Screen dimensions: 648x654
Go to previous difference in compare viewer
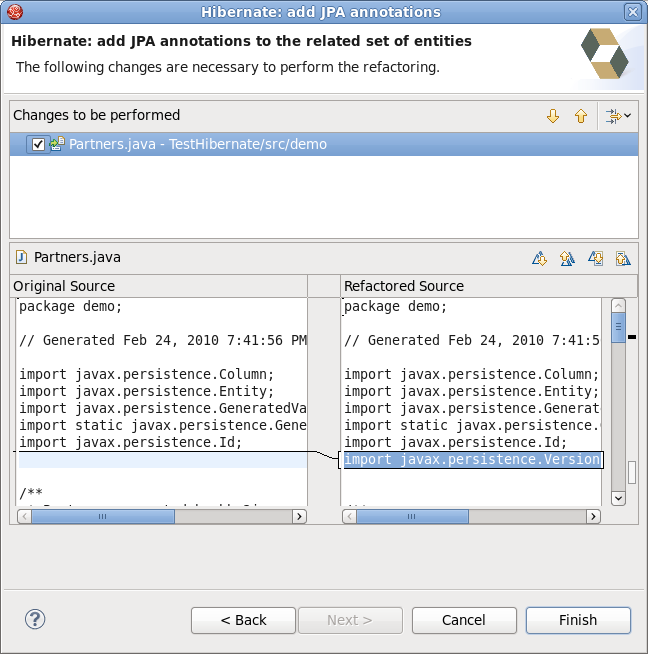[567, 259]
